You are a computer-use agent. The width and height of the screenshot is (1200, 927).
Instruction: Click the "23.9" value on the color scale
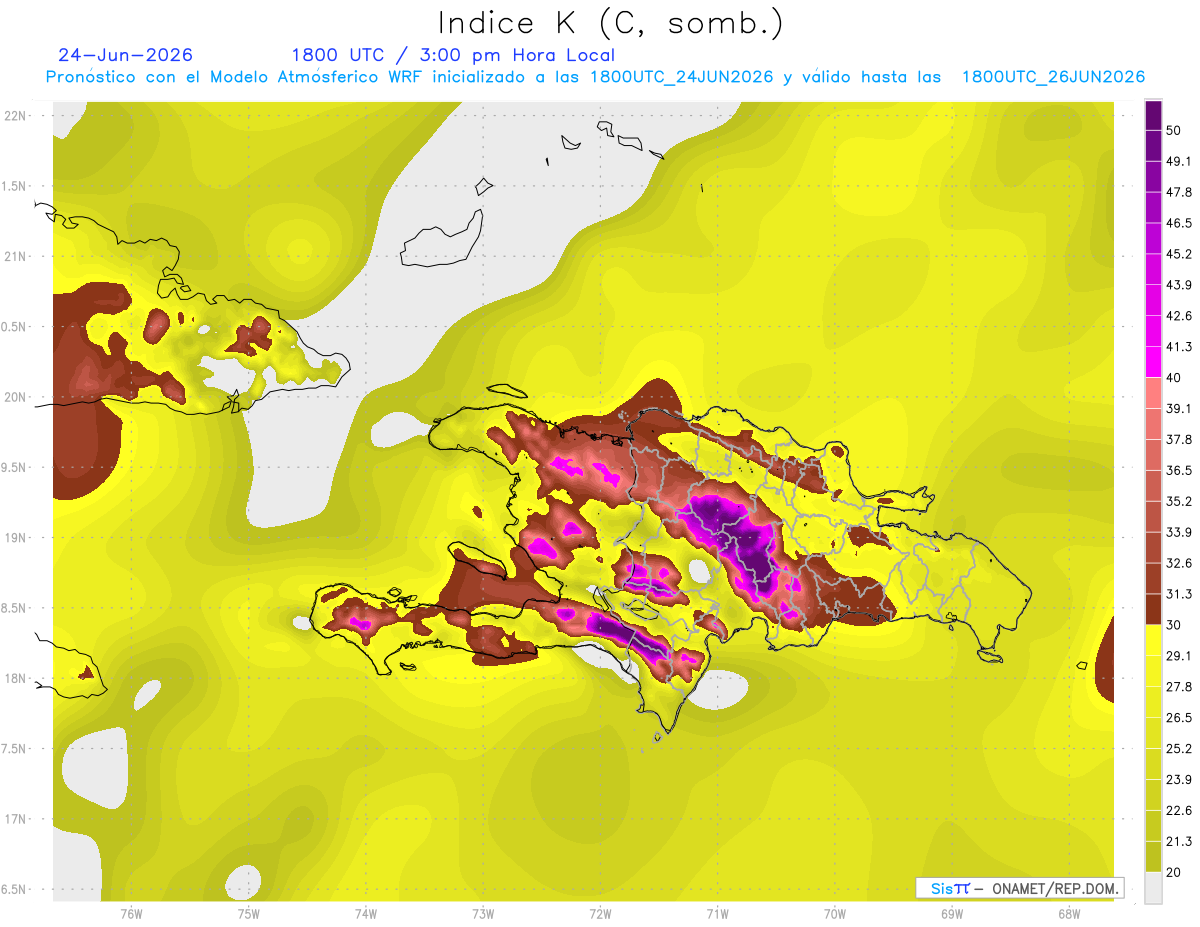pyautogui.click(x=1179, y=780)
